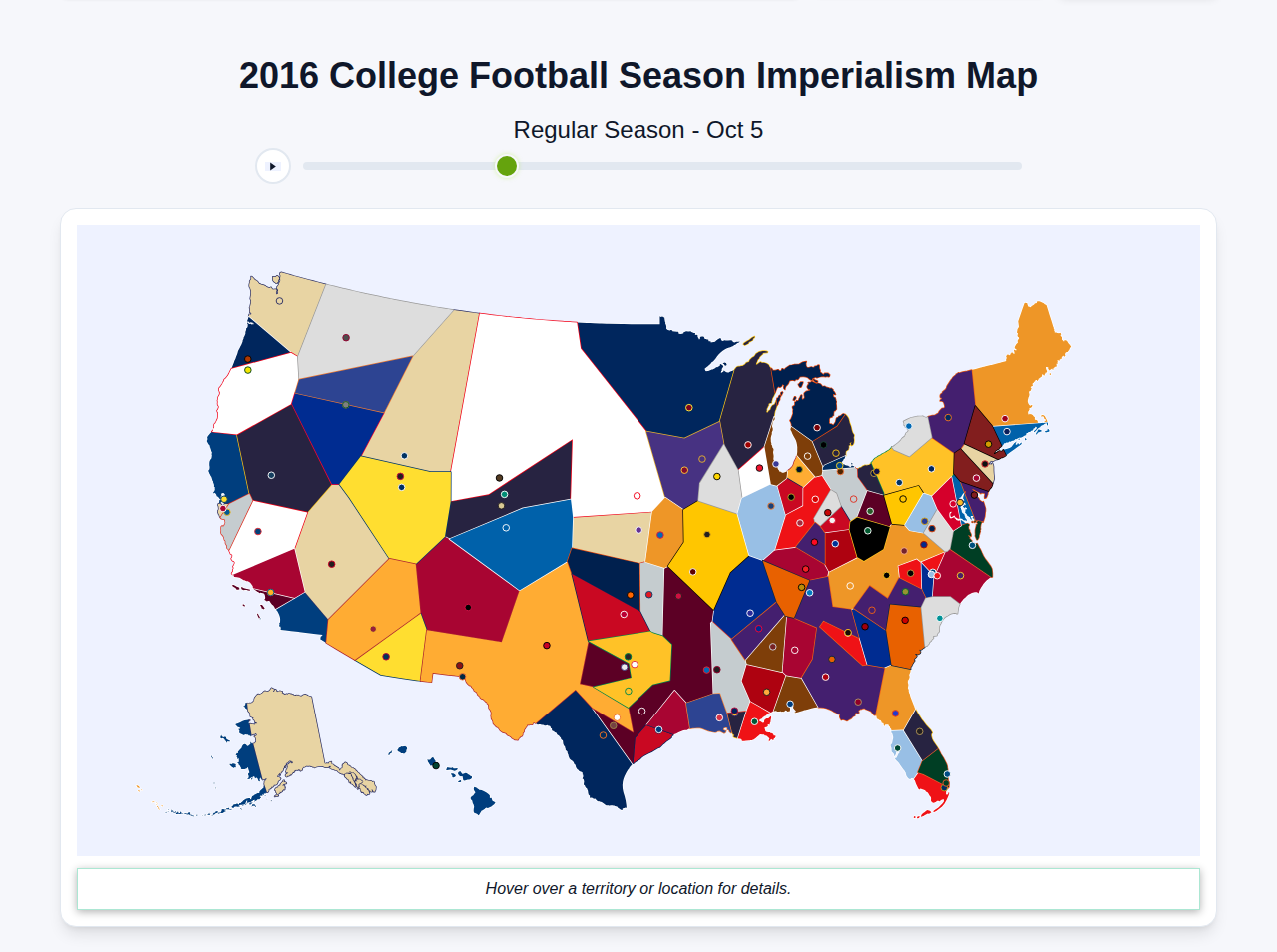The image size is (1277, 952).
Task: Select the team marker in southern Florida
Action: coord(944,788)
